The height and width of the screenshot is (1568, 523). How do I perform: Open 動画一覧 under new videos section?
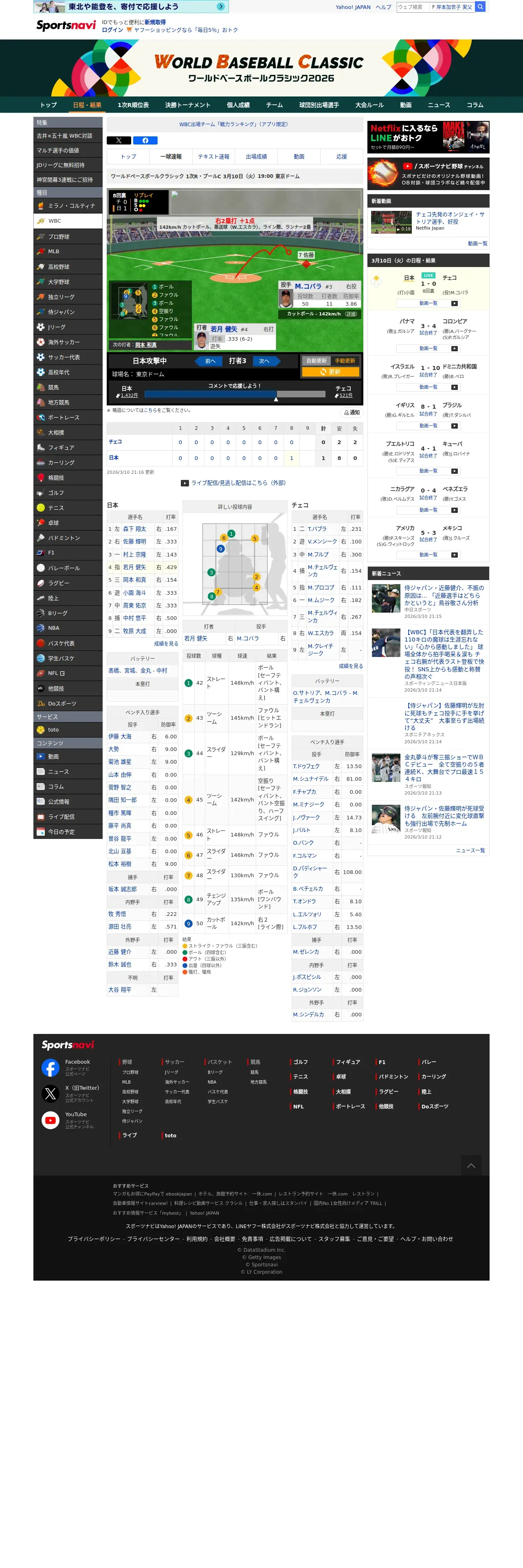point(477,243)
